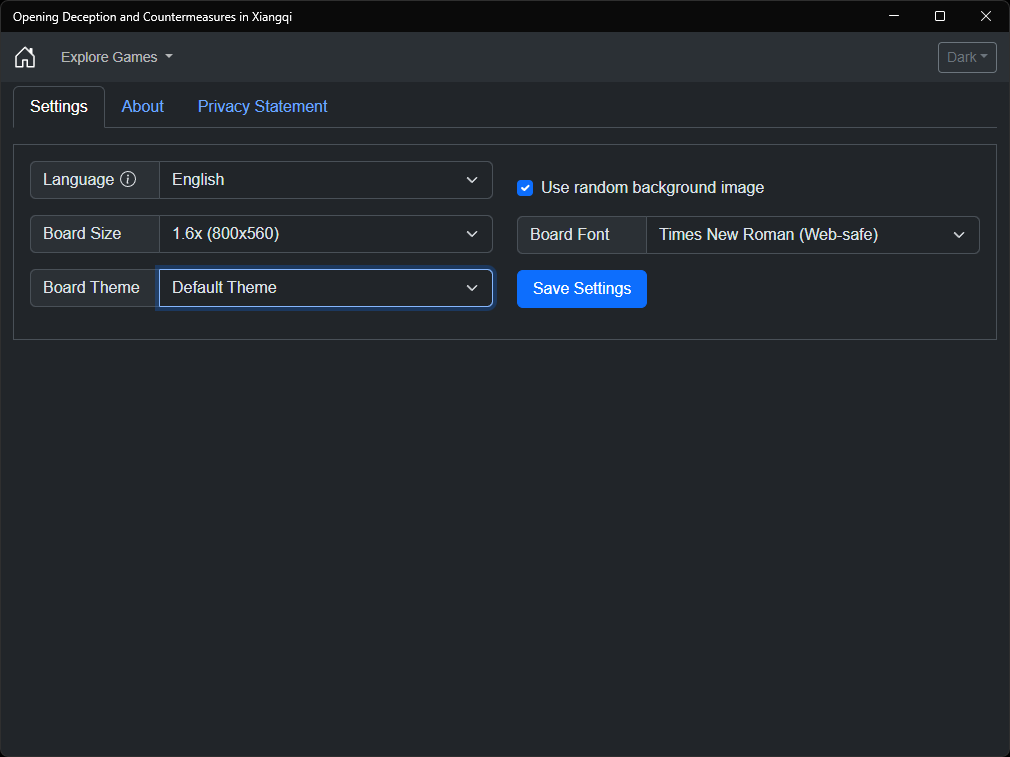
Task: Expand the Board Size 1.6x dropdown
Action: 326,234
